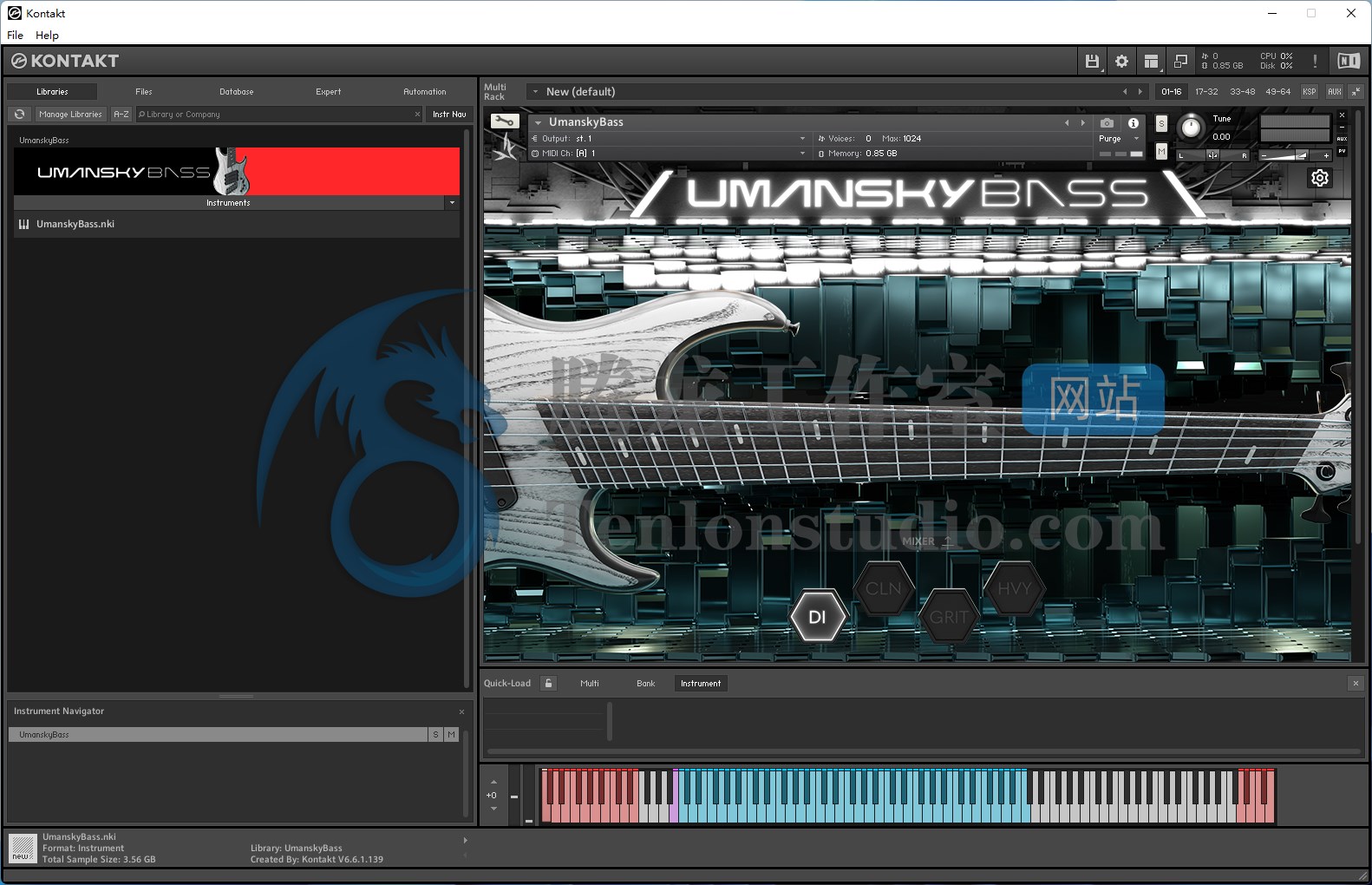
Task: Switch to the Database browser tab
Action: pos(236,91)
